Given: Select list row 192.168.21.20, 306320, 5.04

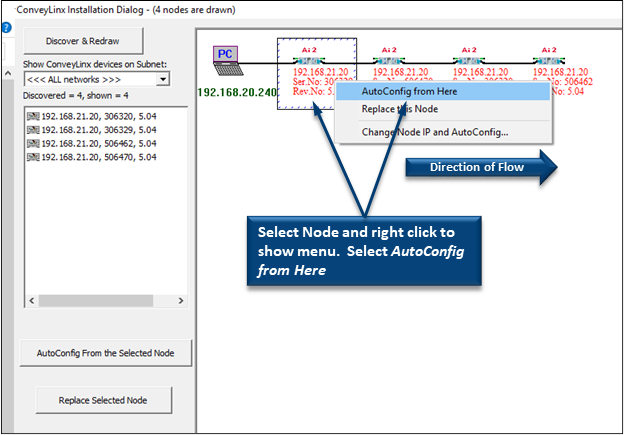Looking at the screenshot, I should (92, 116).
